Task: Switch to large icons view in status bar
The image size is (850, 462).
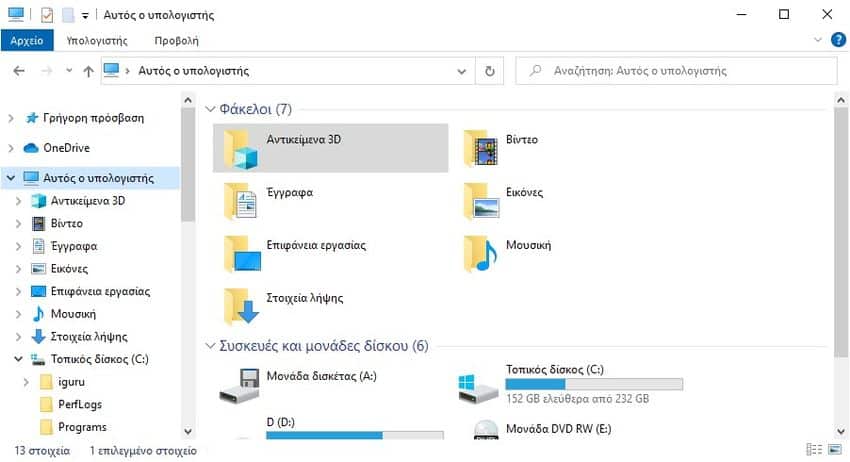Action: pos(835,450)
